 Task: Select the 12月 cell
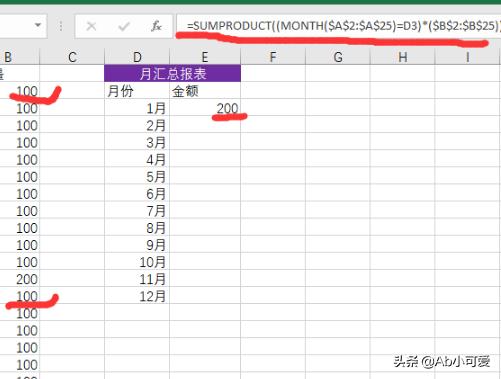click(x=137, y=296)
